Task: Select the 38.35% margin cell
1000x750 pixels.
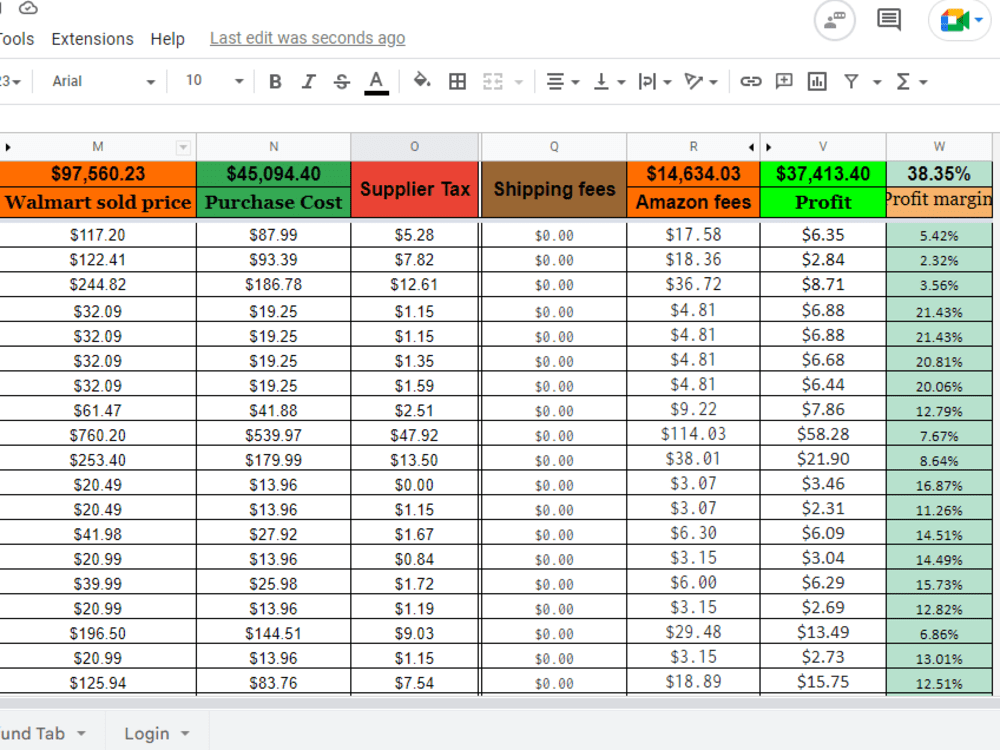Action: click(939, 174)
